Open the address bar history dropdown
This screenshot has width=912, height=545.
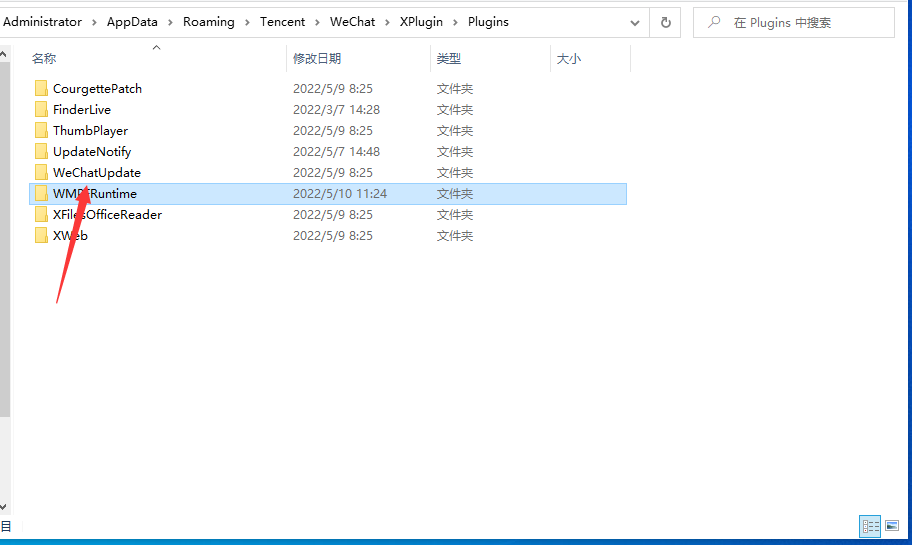(x=635, y=23)
